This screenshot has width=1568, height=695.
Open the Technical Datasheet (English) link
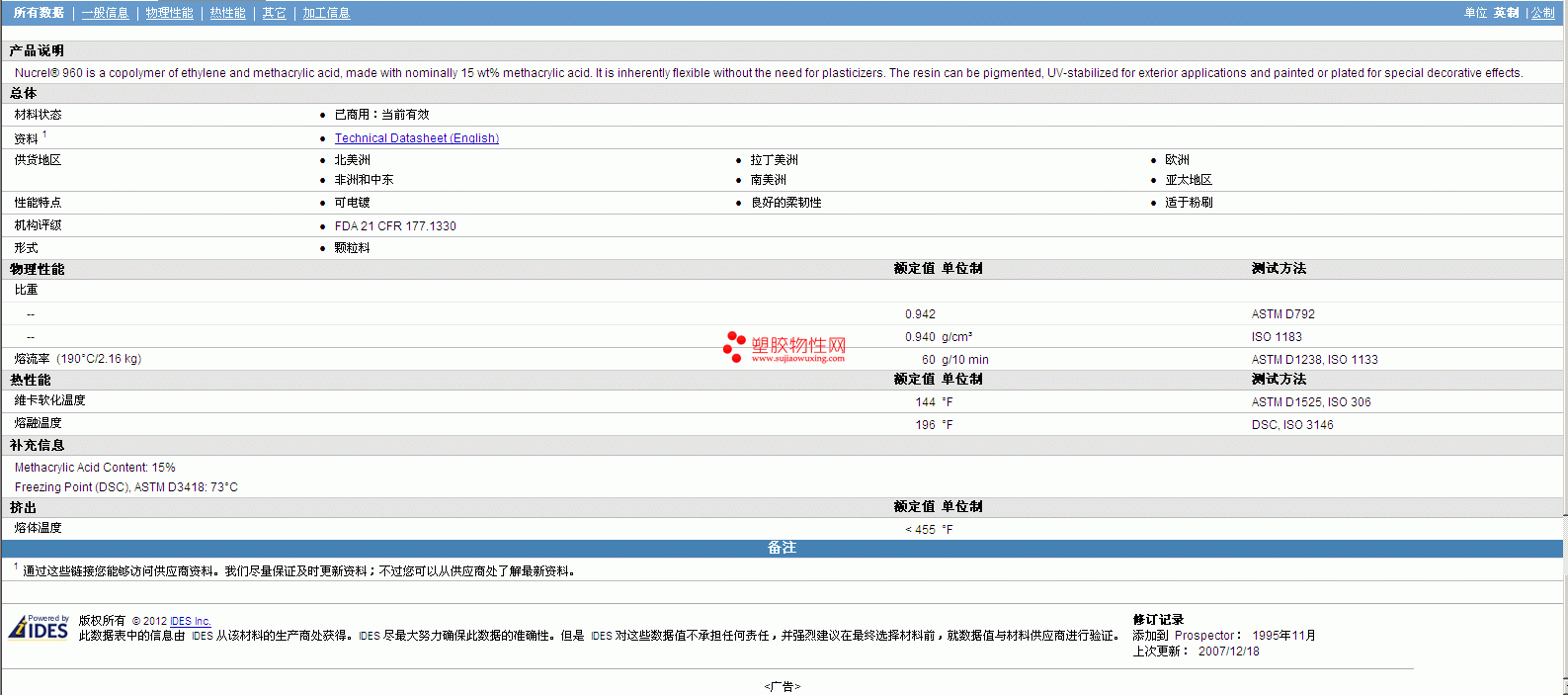416,138
